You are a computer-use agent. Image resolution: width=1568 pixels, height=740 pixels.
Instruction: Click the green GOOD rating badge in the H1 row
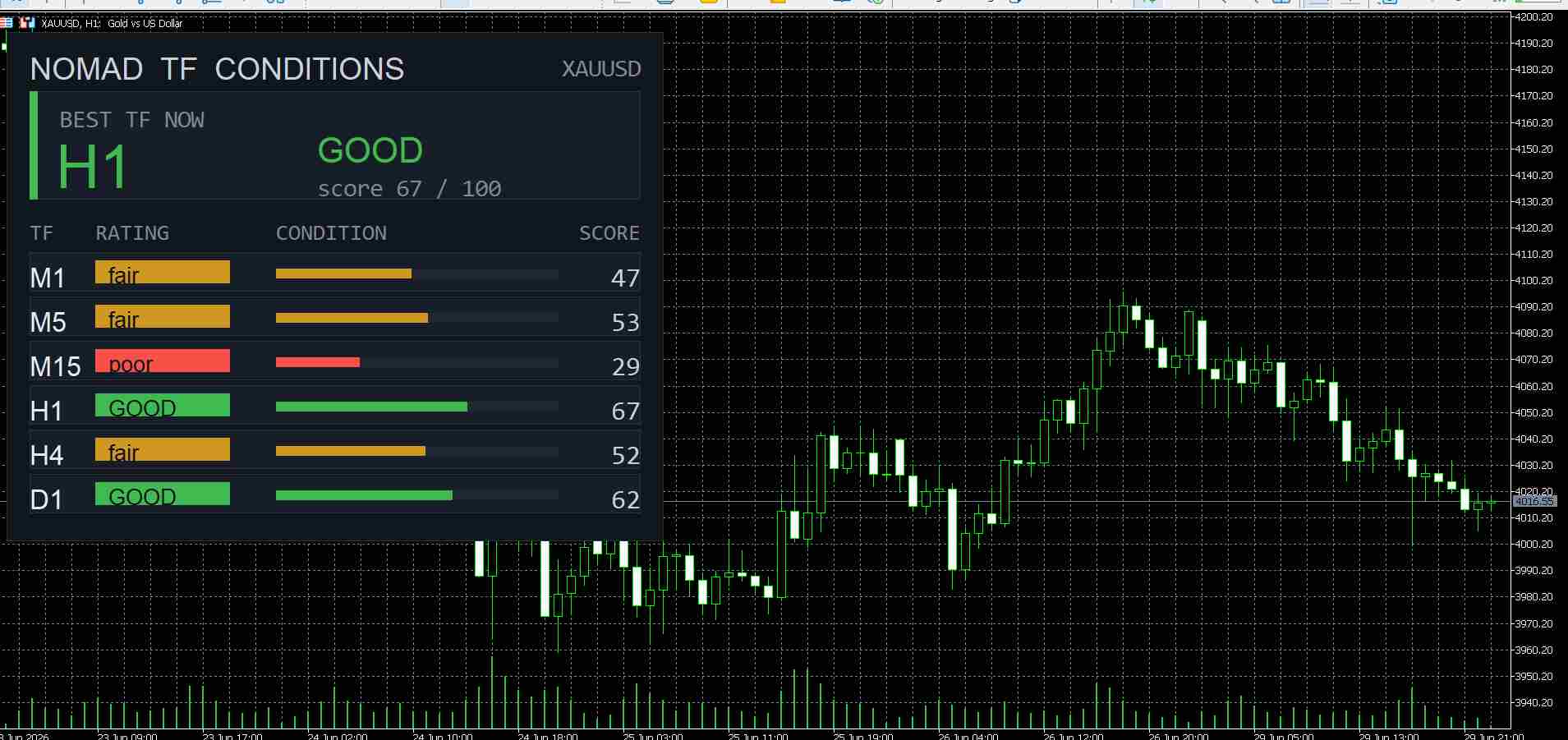point(163,405)
